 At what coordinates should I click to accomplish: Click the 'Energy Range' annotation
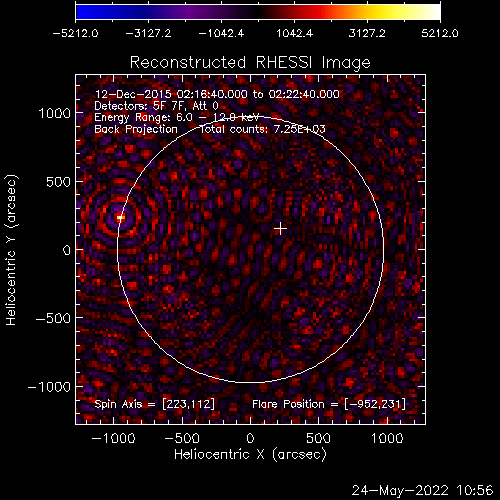coord(176,117)
